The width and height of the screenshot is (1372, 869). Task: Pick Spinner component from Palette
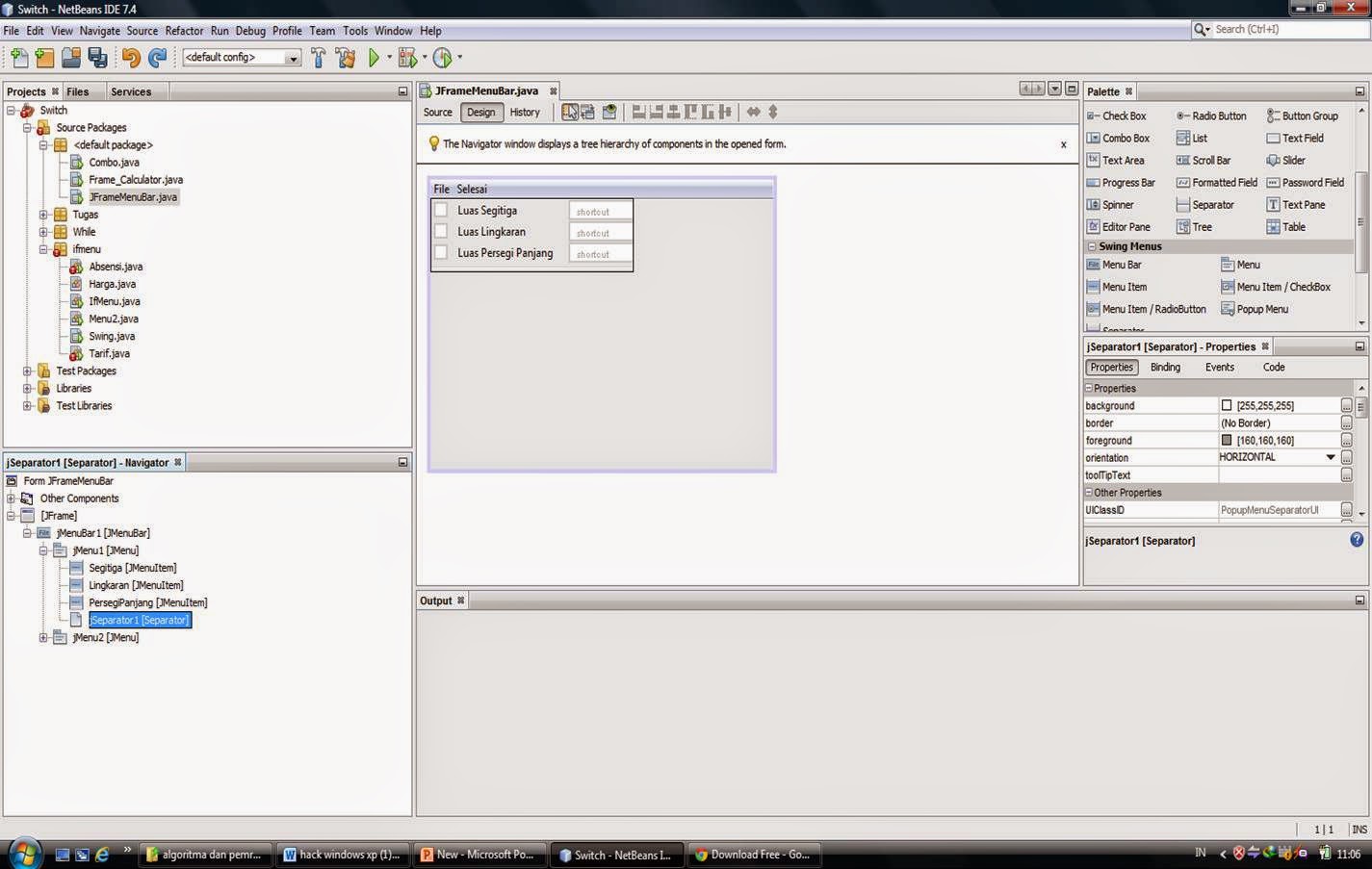tap(1110, 205)
